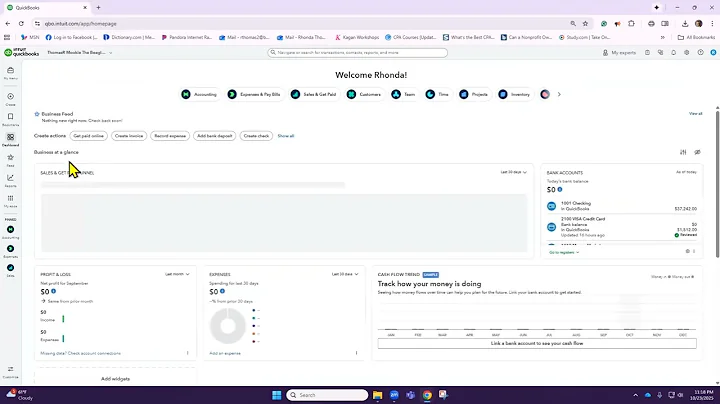The height and width of the screenshot is (404, 720).
Task: Open Expenses Last 30 days dropdown
Action: pos(345,274)
